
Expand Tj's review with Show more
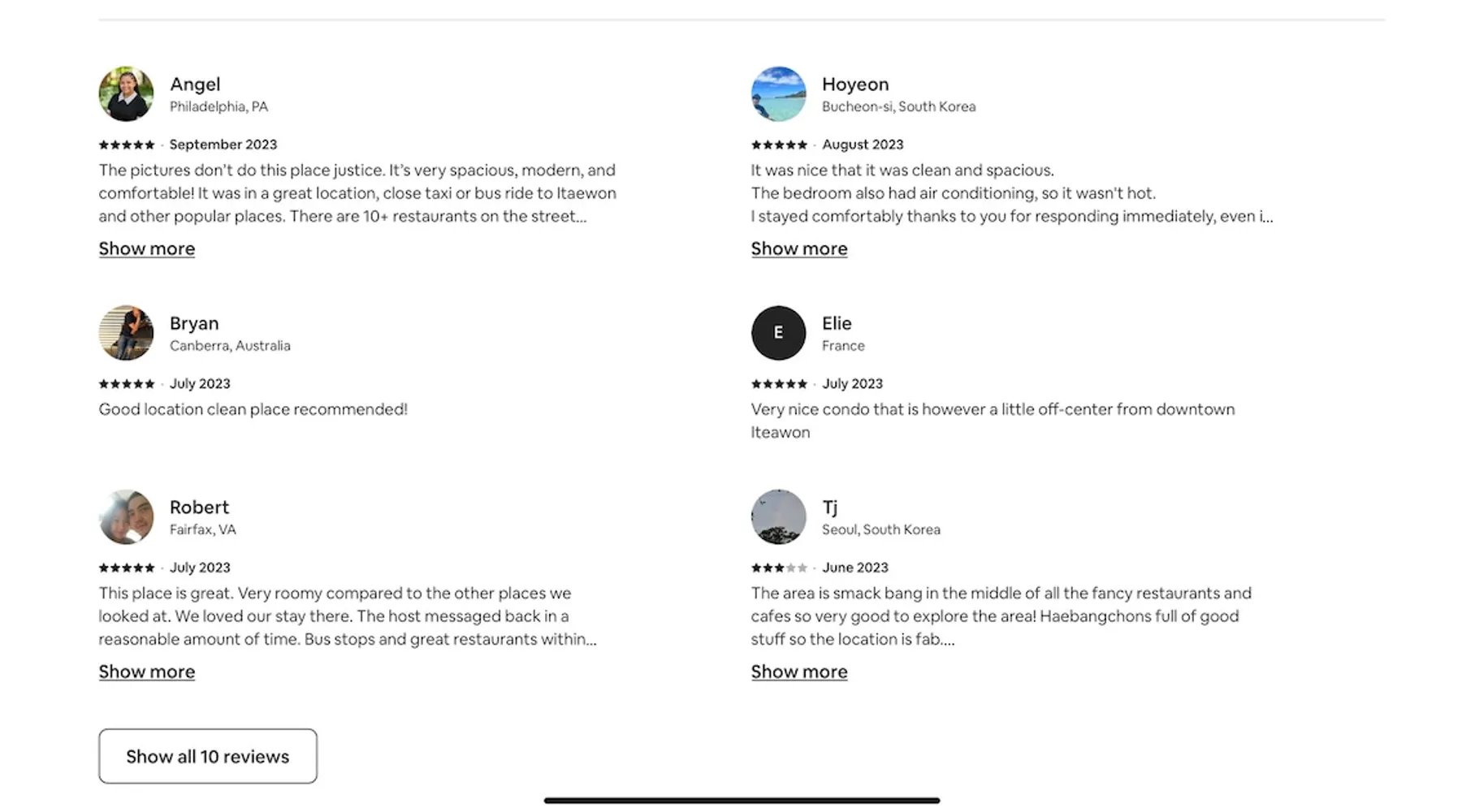799,672
